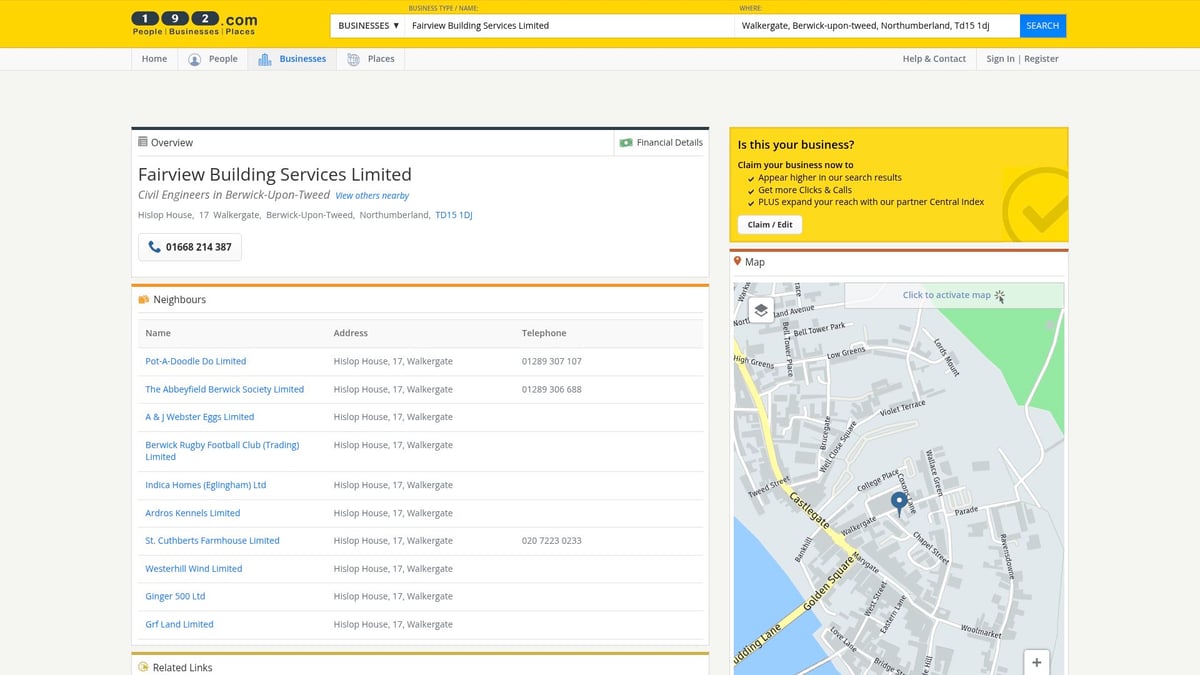Click the blue location pin on the map

coord(899,503)
